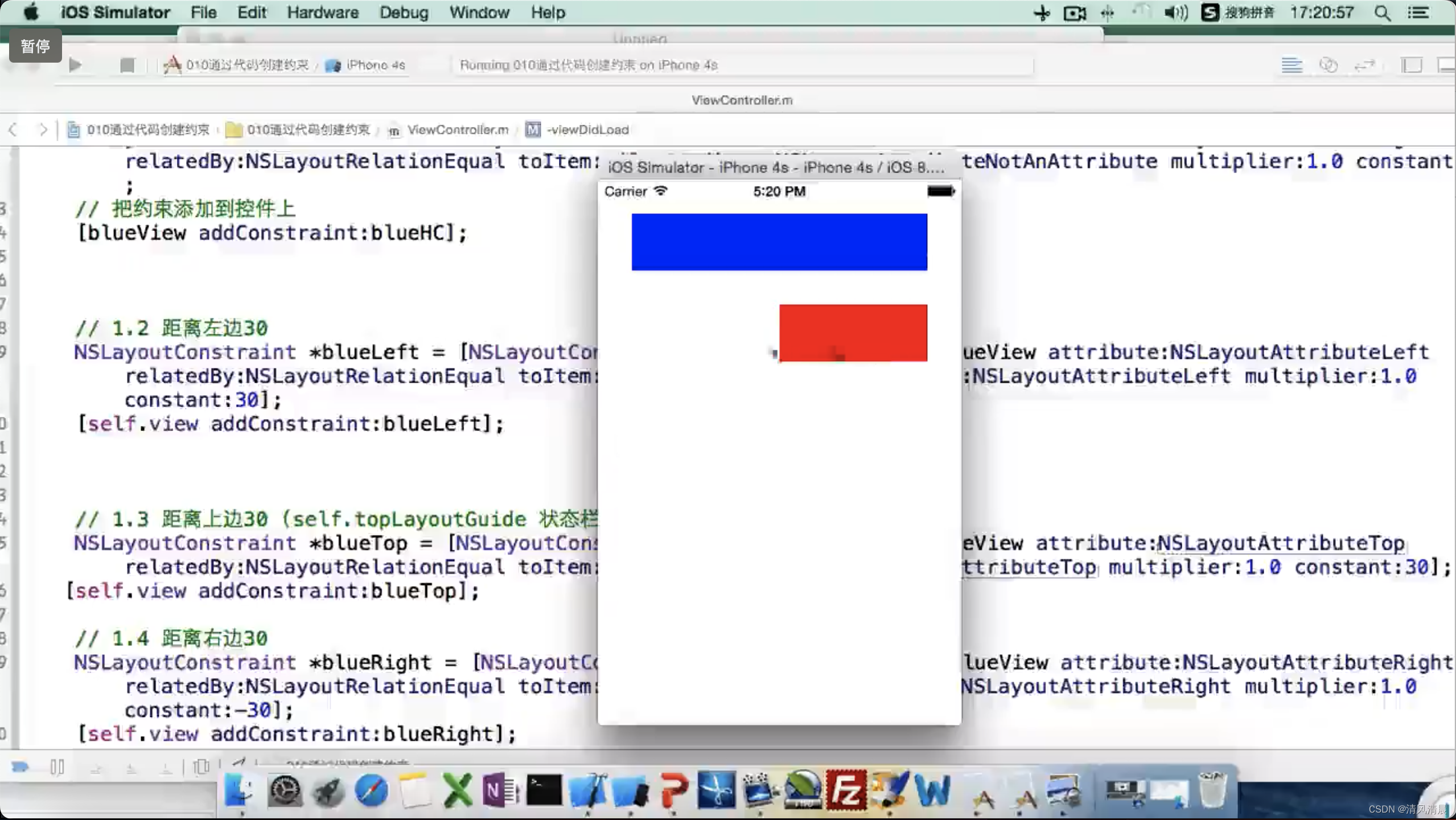1456x820 pixels.
Task: Switch to the assistant editor icon
Action: click(1328, 65)
